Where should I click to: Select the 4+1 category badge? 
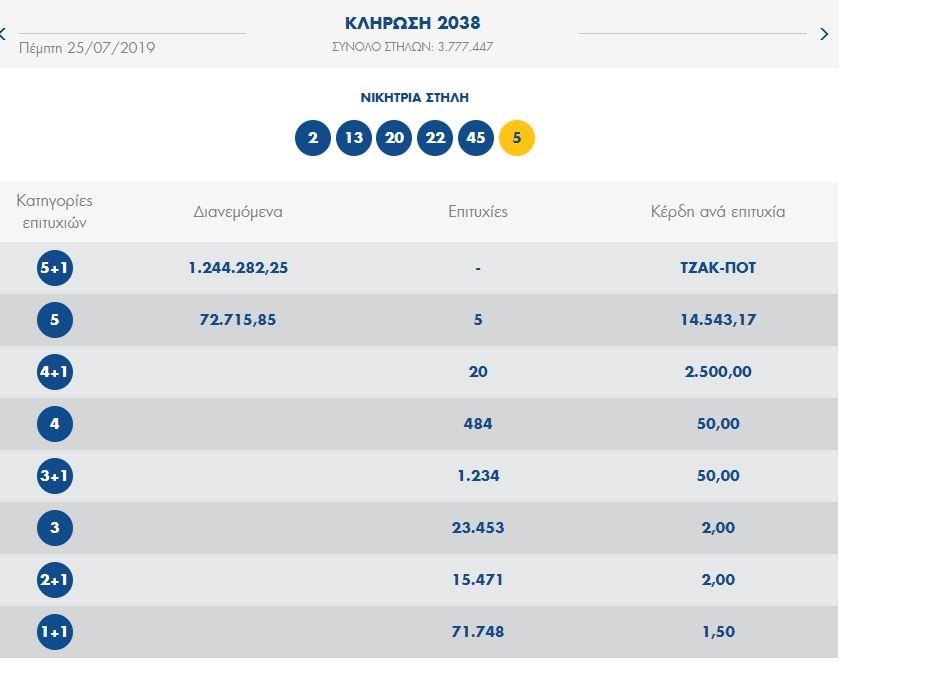pyautogui.click(x=55, y=373)
